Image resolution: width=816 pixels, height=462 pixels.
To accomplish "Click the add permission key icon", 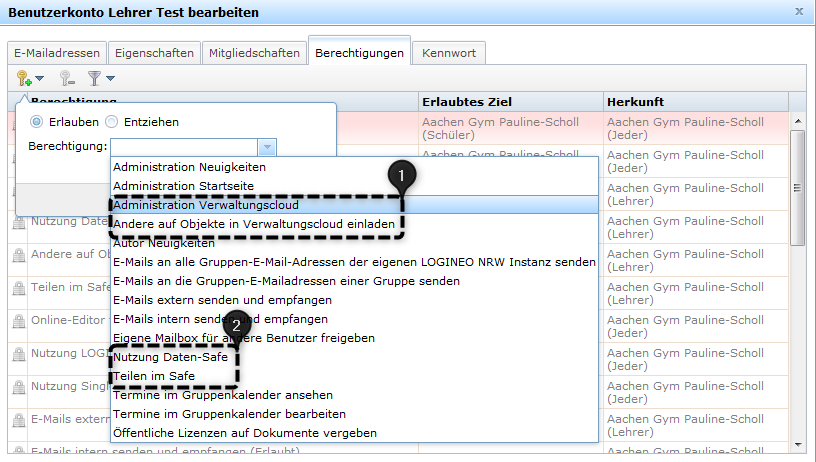I will pos(24,79).
